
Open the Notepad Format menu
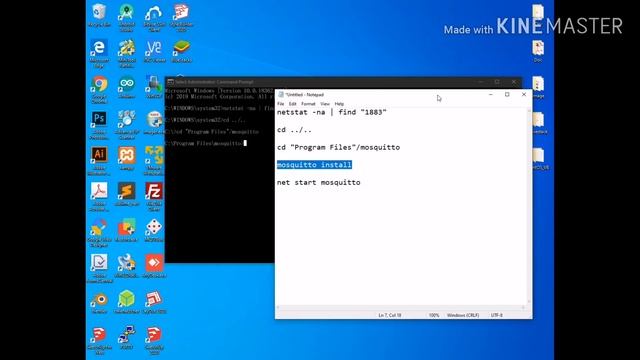(x=308, y=104)
